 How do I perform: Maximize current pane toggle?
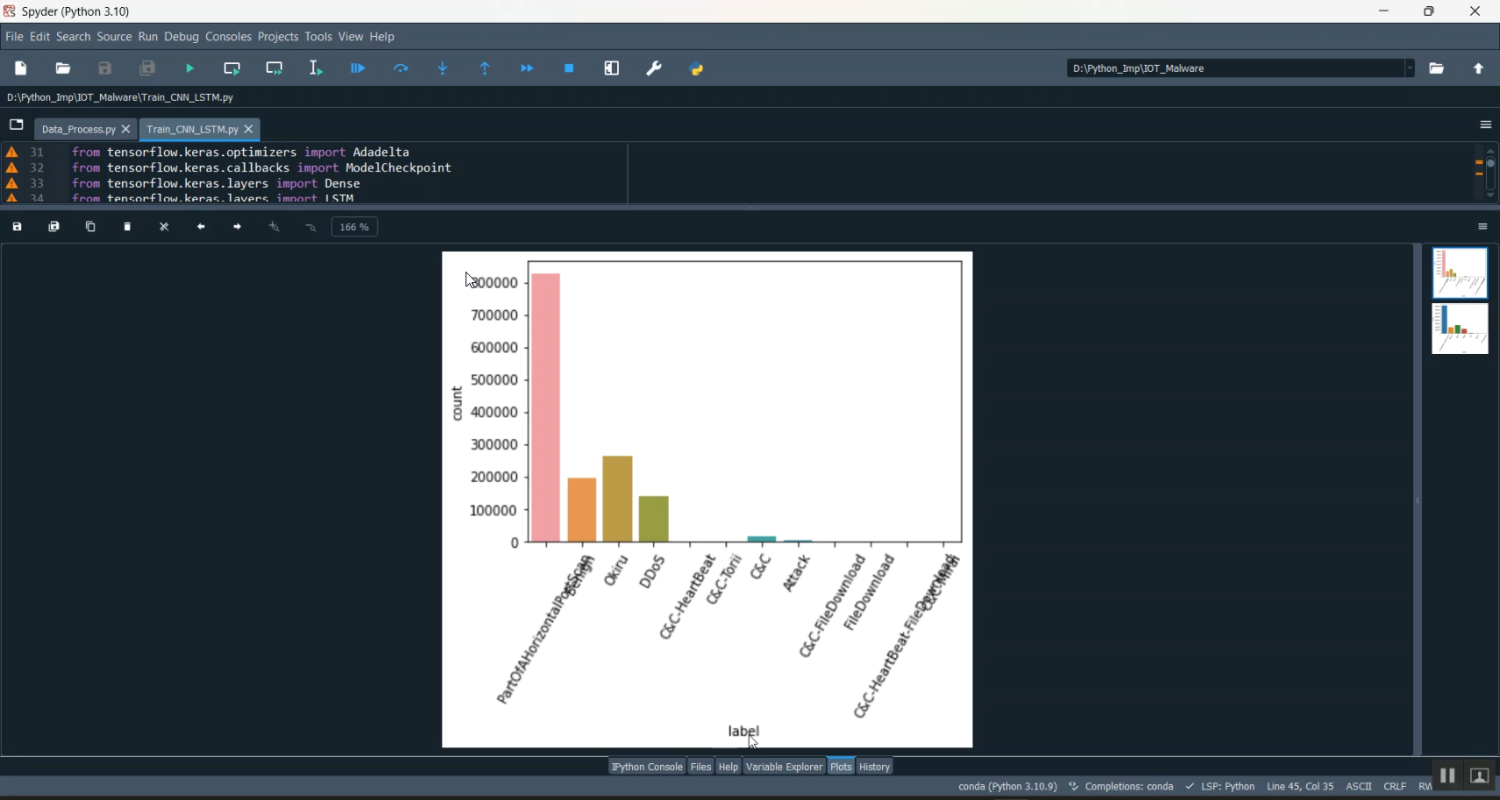[612, 69]
